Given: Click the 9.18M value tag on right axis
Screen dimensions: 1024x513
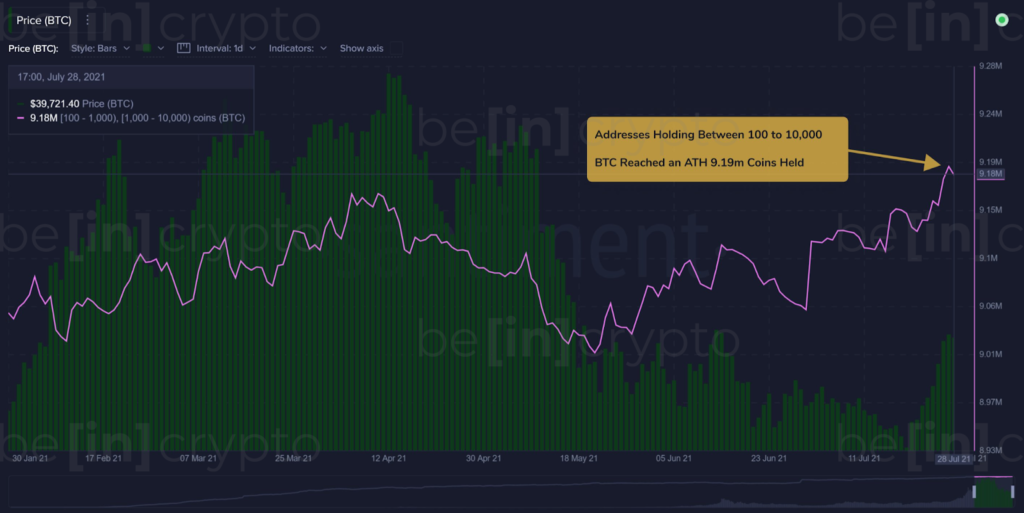Looking at the screenshot, I should 990,174.
